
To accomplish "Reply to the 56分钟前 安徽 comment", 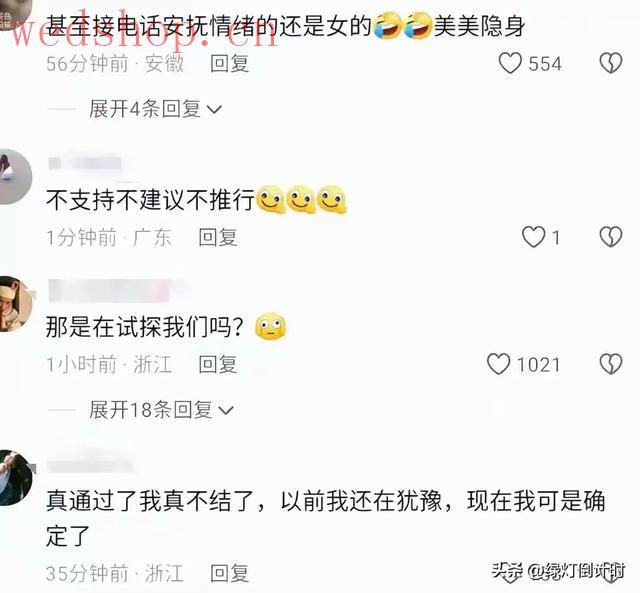I will (x=229, y=64).
